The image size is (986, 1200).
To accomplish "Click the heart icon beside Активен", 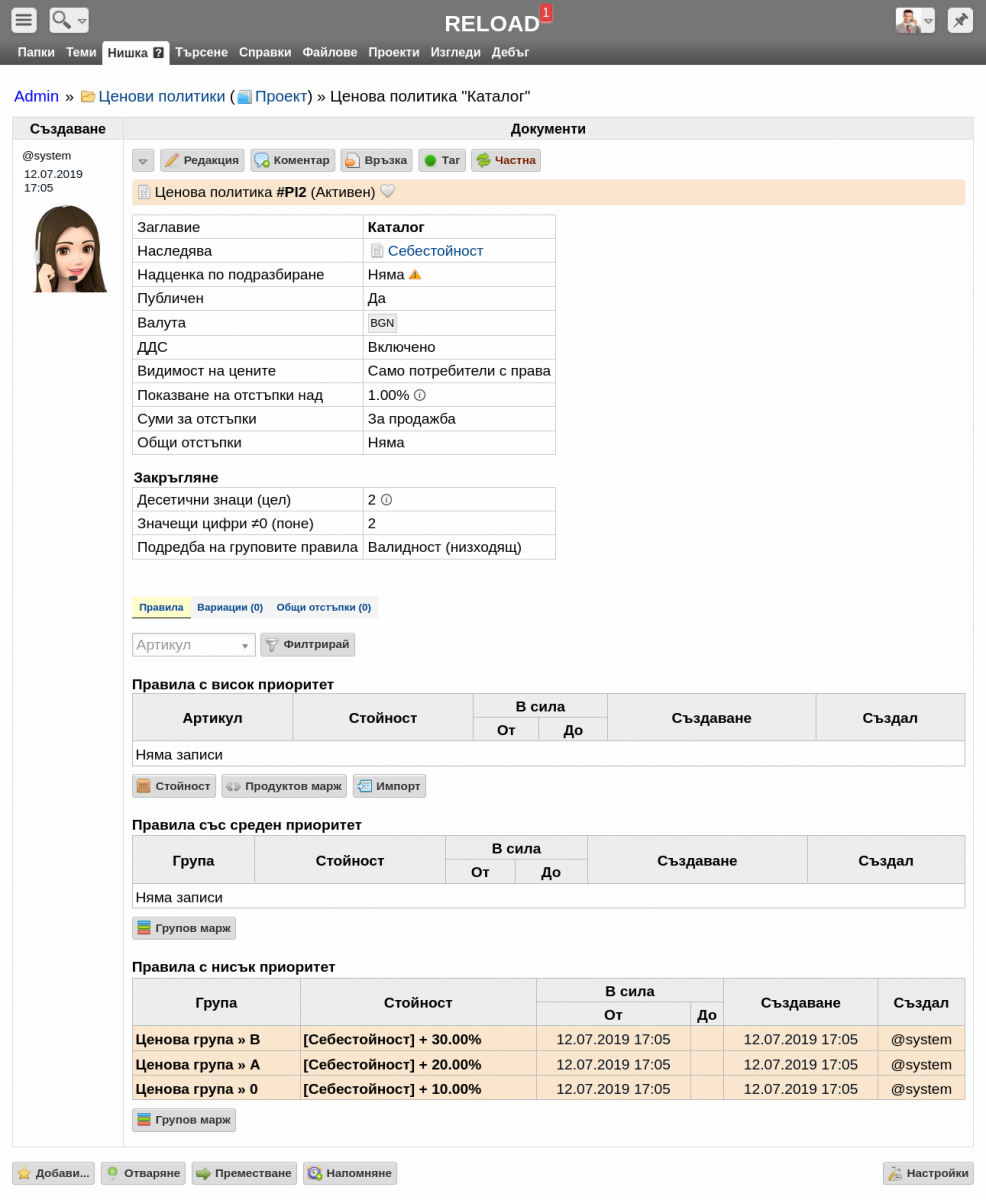I will (x=388, y=191).
